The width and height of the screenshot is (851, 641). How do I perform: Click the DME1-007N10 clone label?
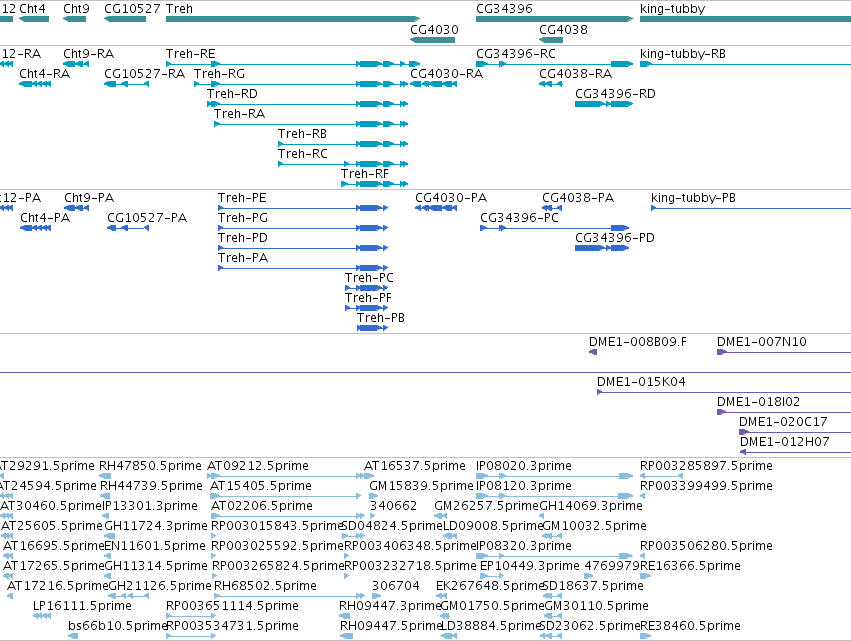pos(761,342)
